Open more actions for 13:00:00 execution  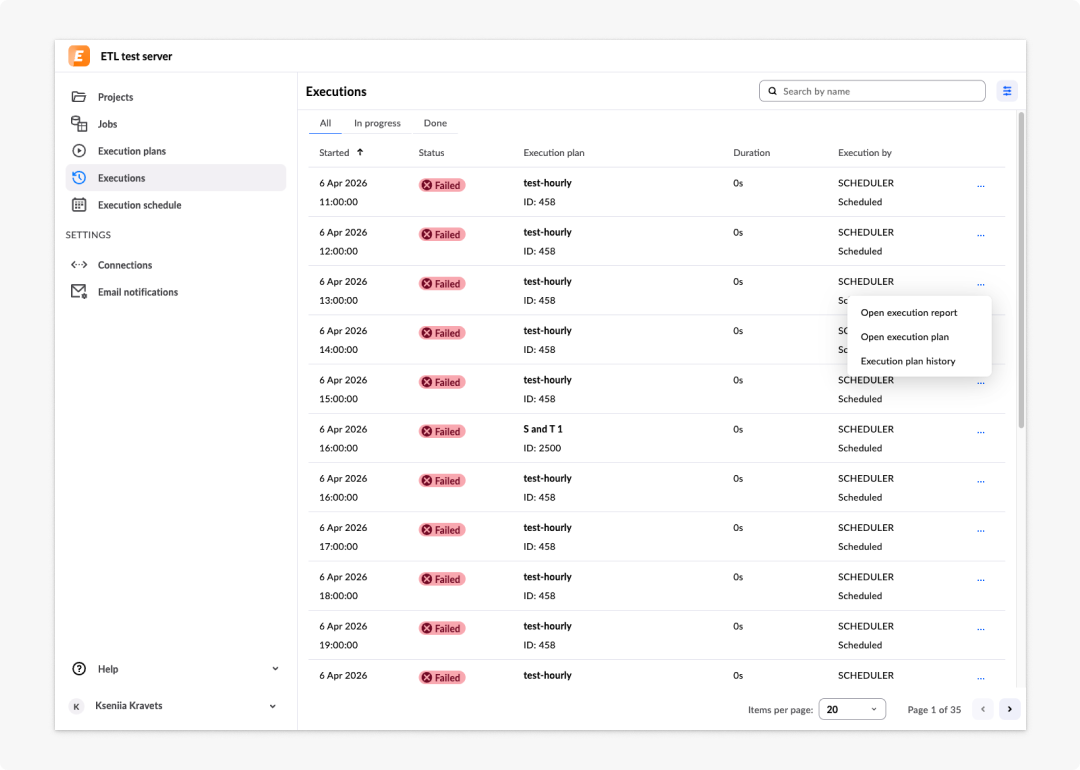(x=981, y=284)
